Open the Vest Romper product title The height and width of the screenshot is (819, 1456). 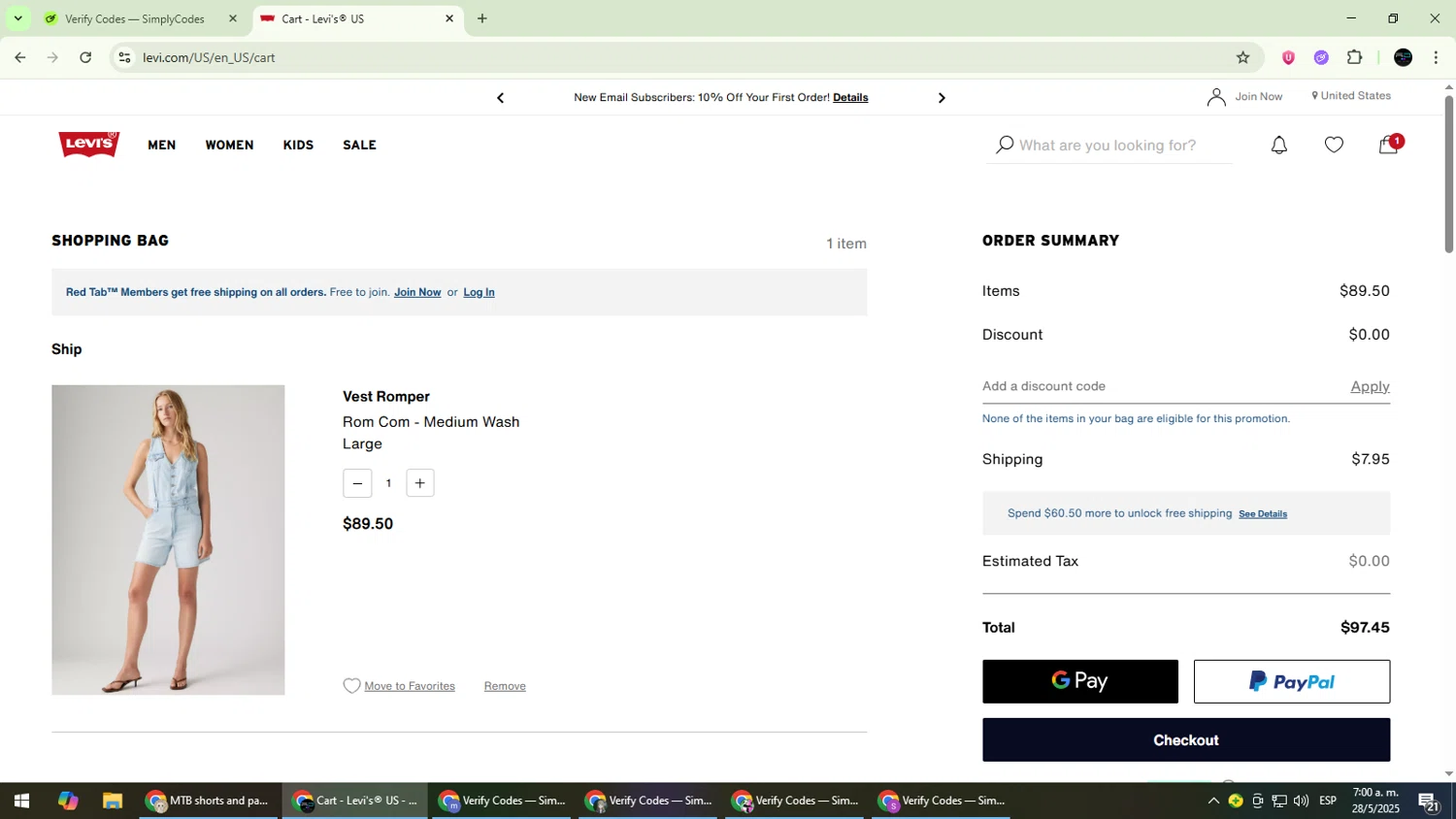386,397
